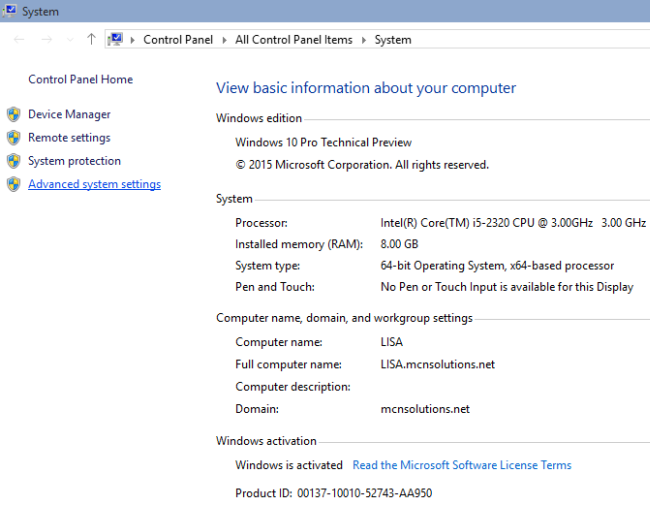The width and height of the screenshot is (650, 505).
Task: Click the Back arrow navigation button
Action: tap(19, 39)
